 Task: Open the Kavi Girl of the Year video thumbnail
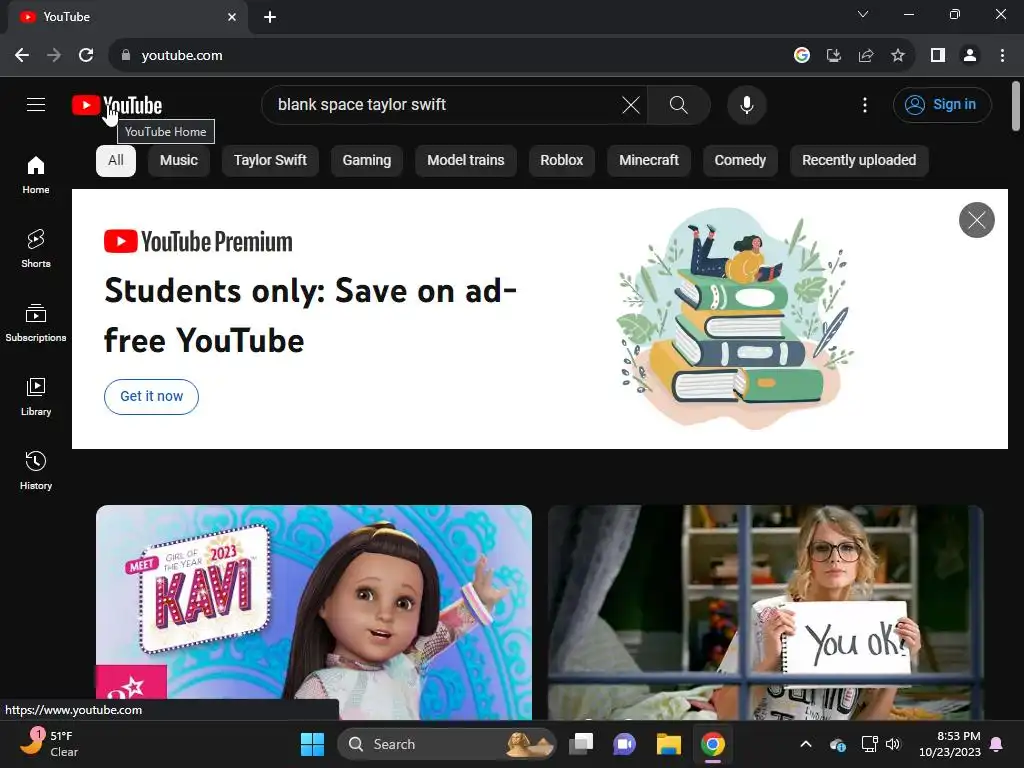click(x=313, y=612)
